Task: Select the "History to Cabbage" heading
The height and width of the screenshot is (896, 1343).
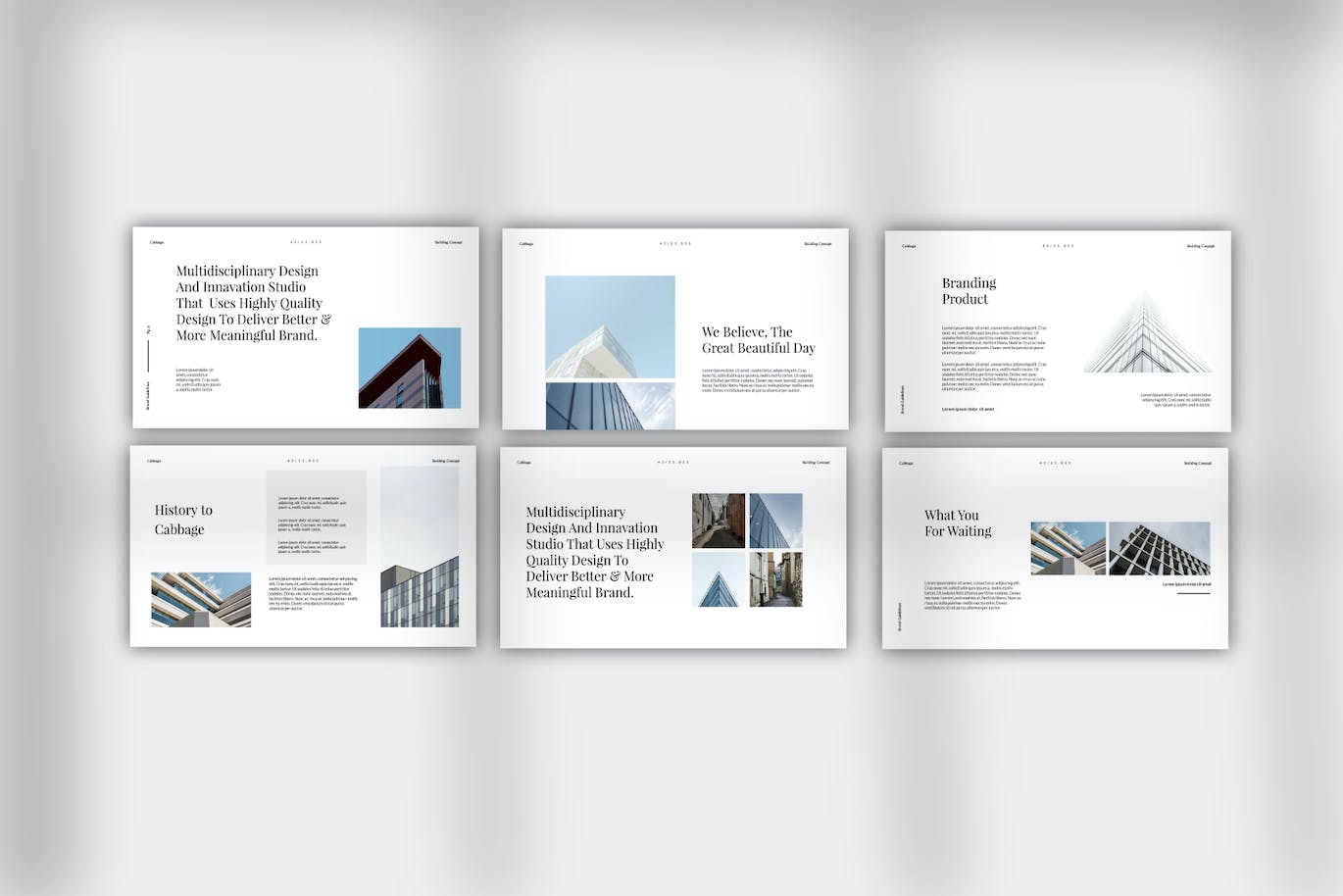Action: point(183,520)
